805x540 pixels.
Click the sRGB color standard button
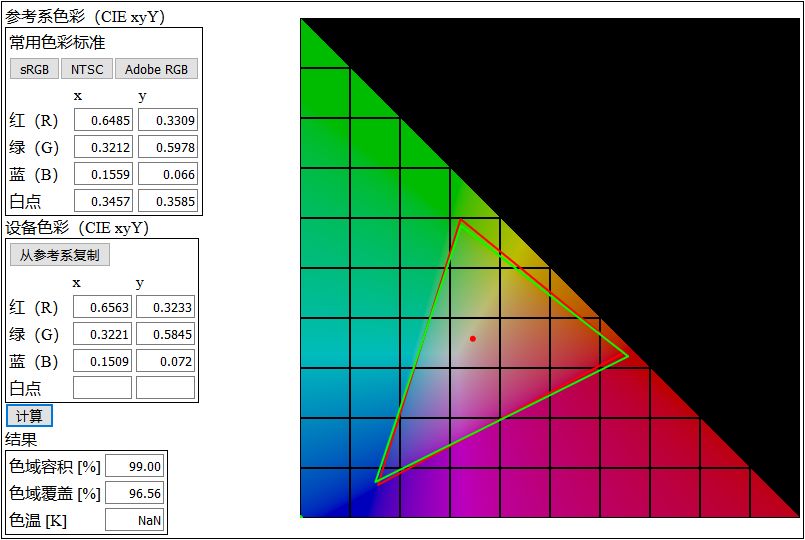click(x=34, y=69)
